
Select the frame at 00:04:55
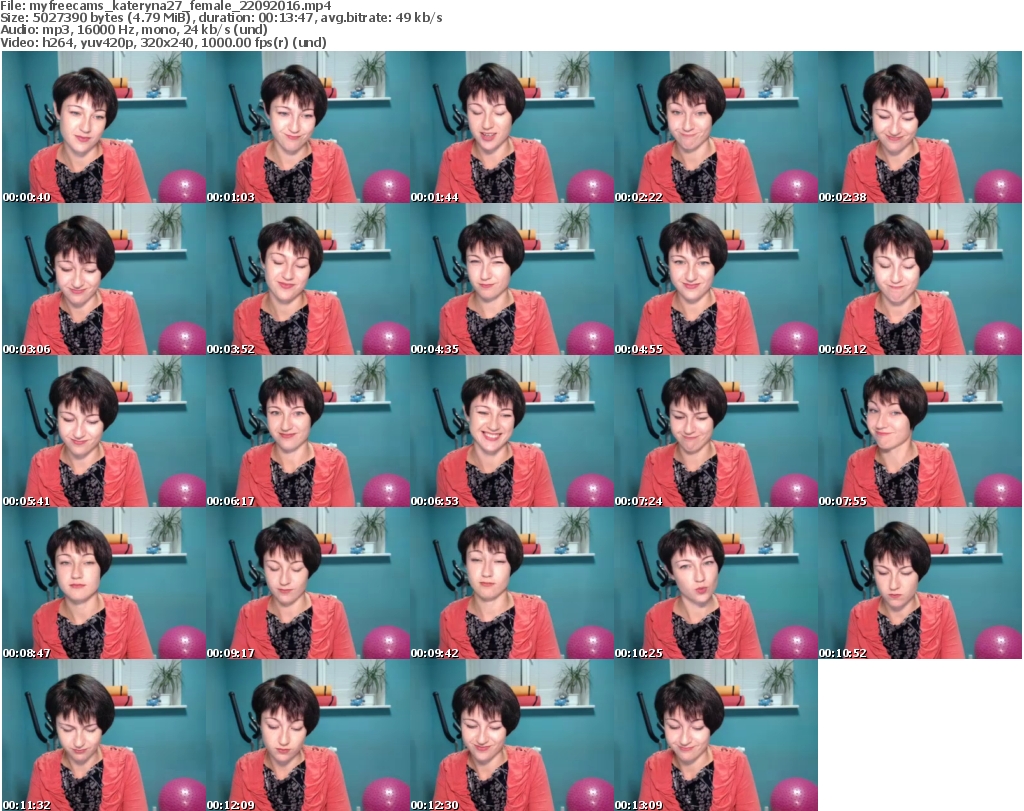click(x=716, y=279)
